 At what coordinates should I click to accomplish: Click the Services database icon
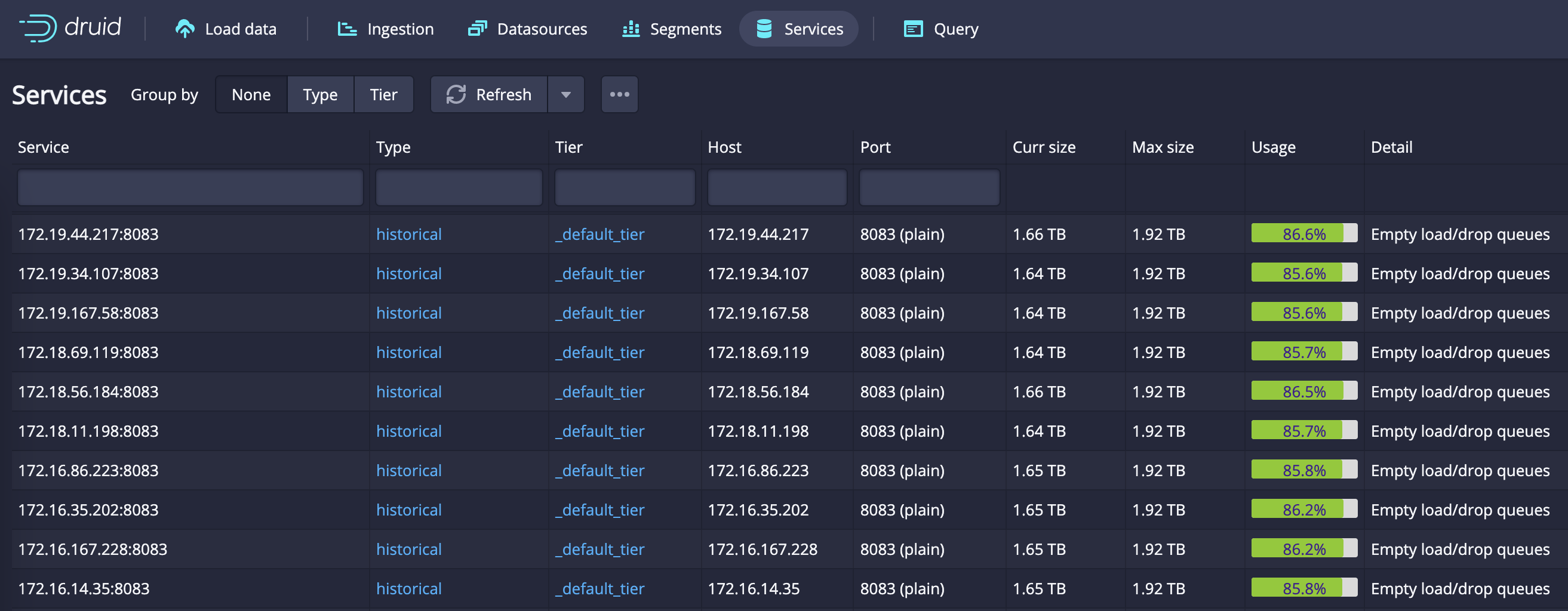[764, 29]
